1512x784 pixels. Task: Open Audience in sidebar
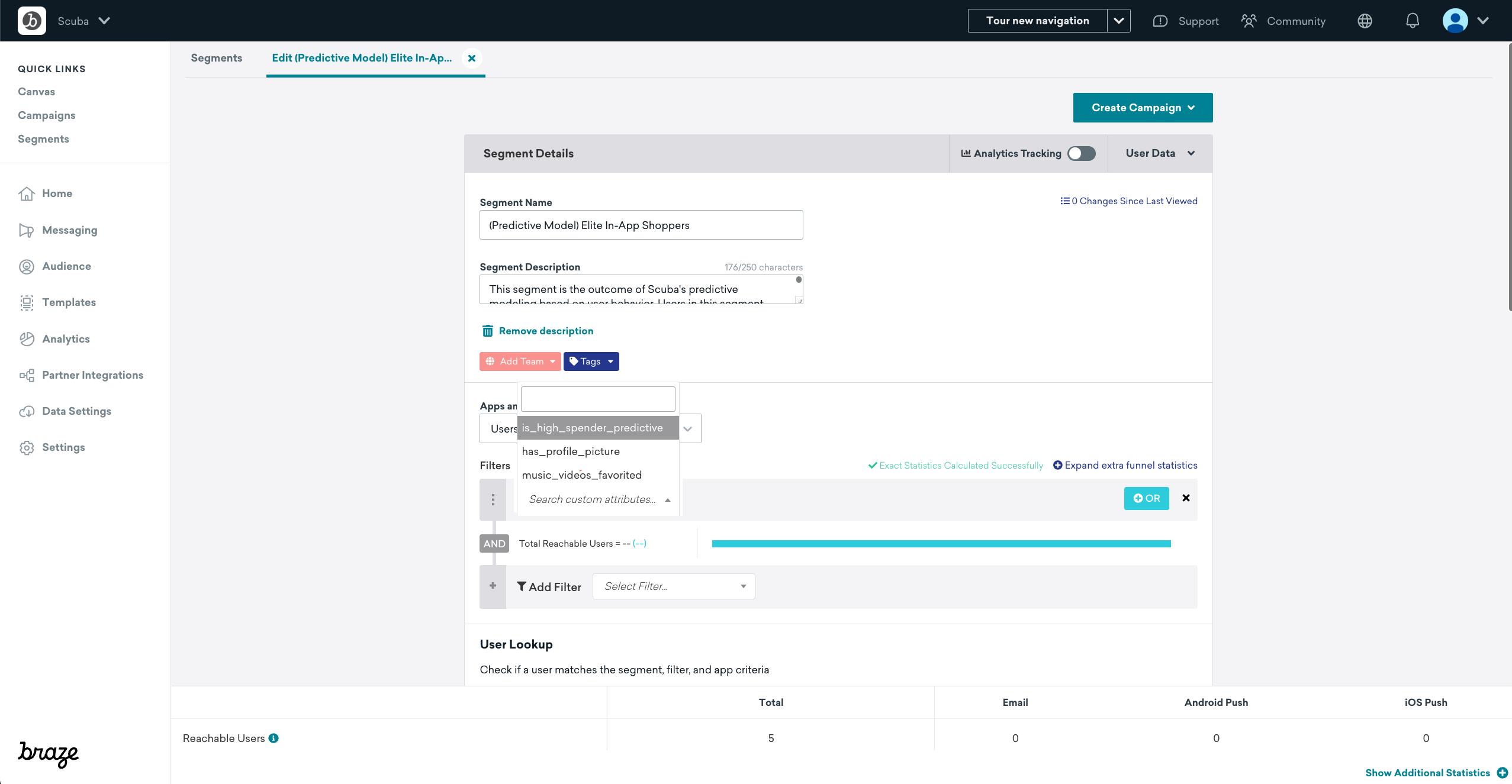pos(66,266)
